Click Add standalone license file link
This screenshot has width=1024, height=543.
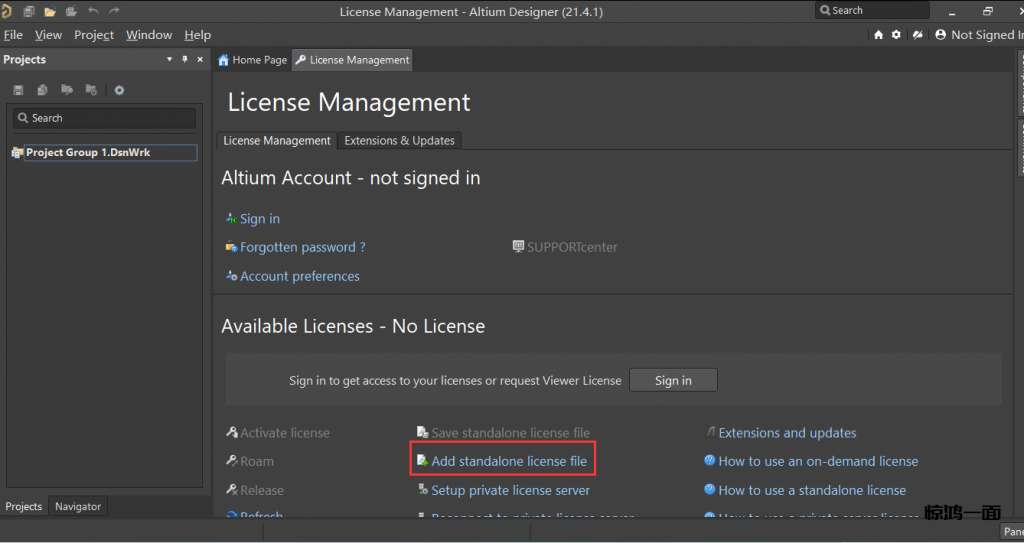(x=508, y=461)
